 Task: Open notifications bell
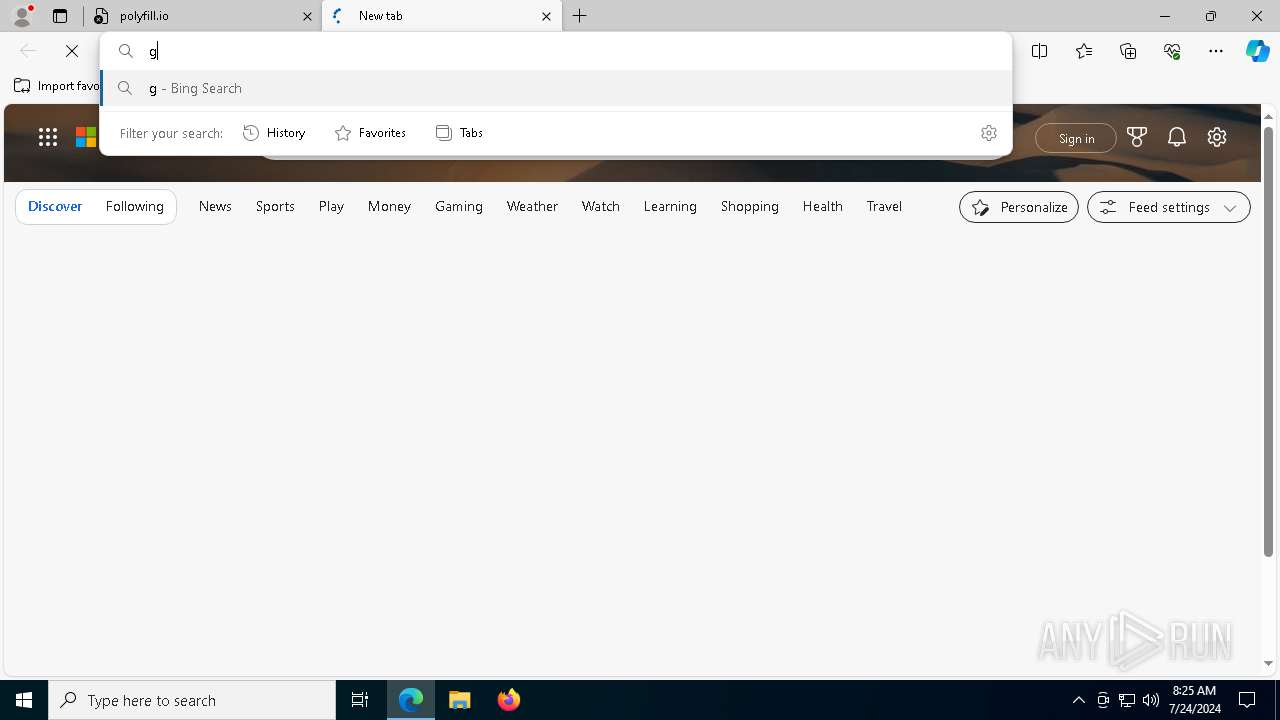click(1176, 137)
